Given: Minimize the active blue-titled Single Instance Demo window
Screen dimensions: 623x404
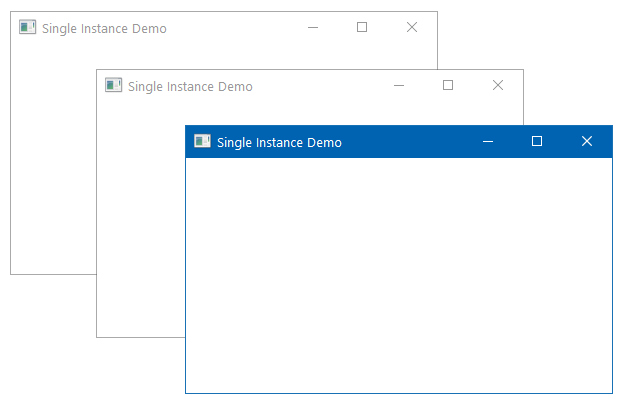Looking at the screenshot, I should point(488,141).
